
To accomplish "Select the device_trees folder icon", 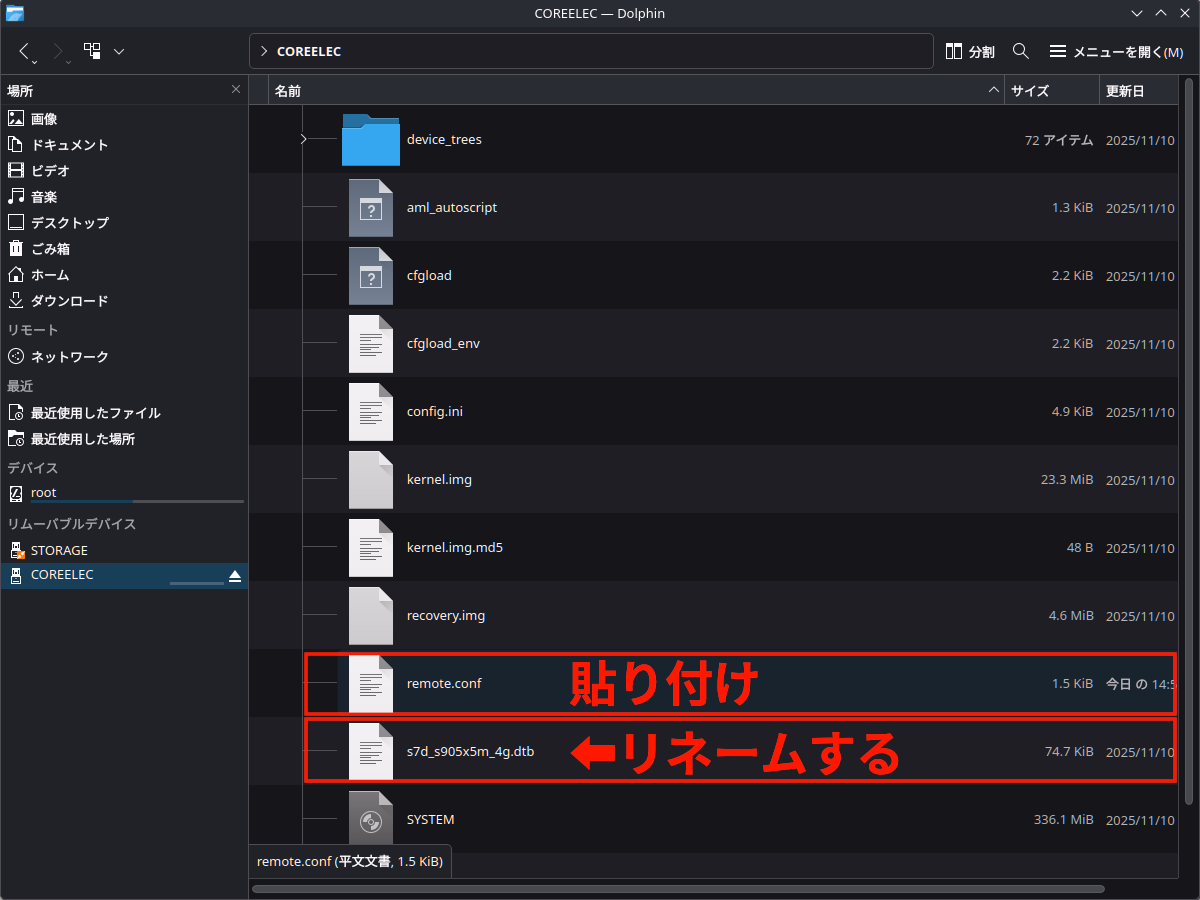I will [370, 139].
